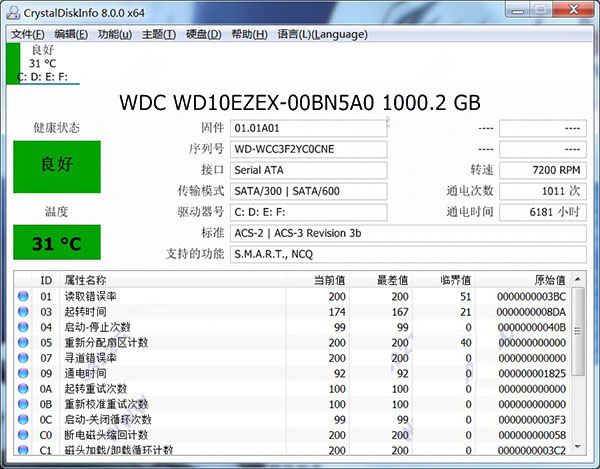Click the blue status icon for row 0A

pos(23,389)
